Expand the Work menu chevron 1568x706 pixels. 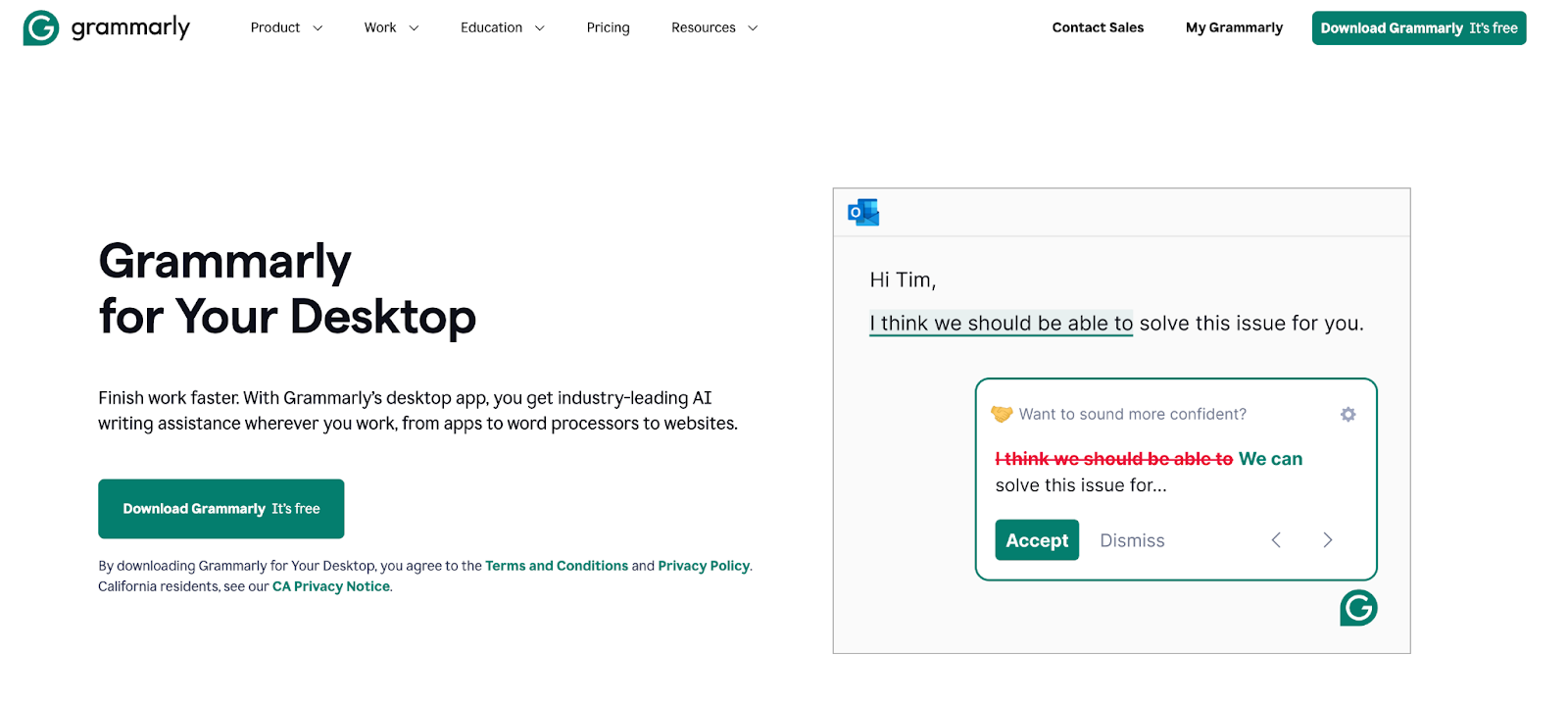(x=414, y=28)
